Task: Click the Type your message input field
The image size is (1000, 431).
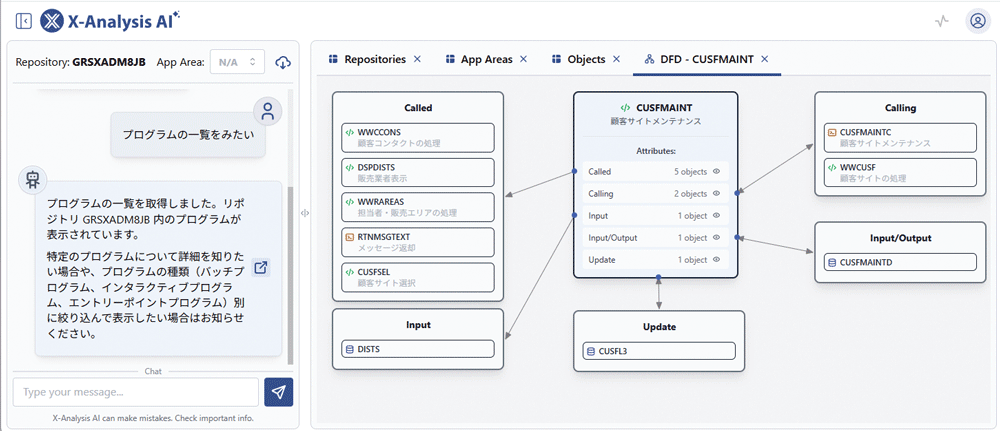Action: (135, 392)
